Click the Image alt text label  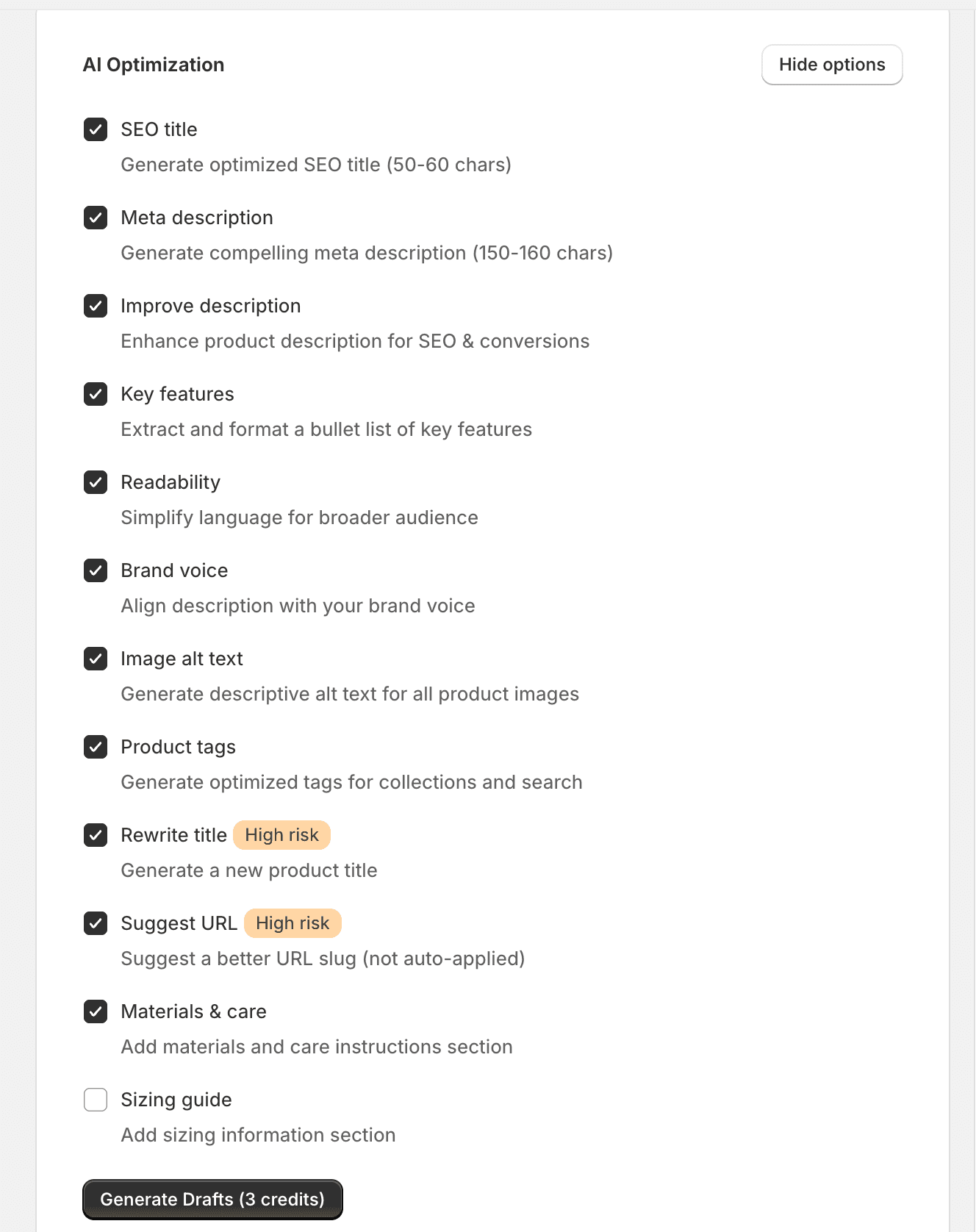coord(182,659)
